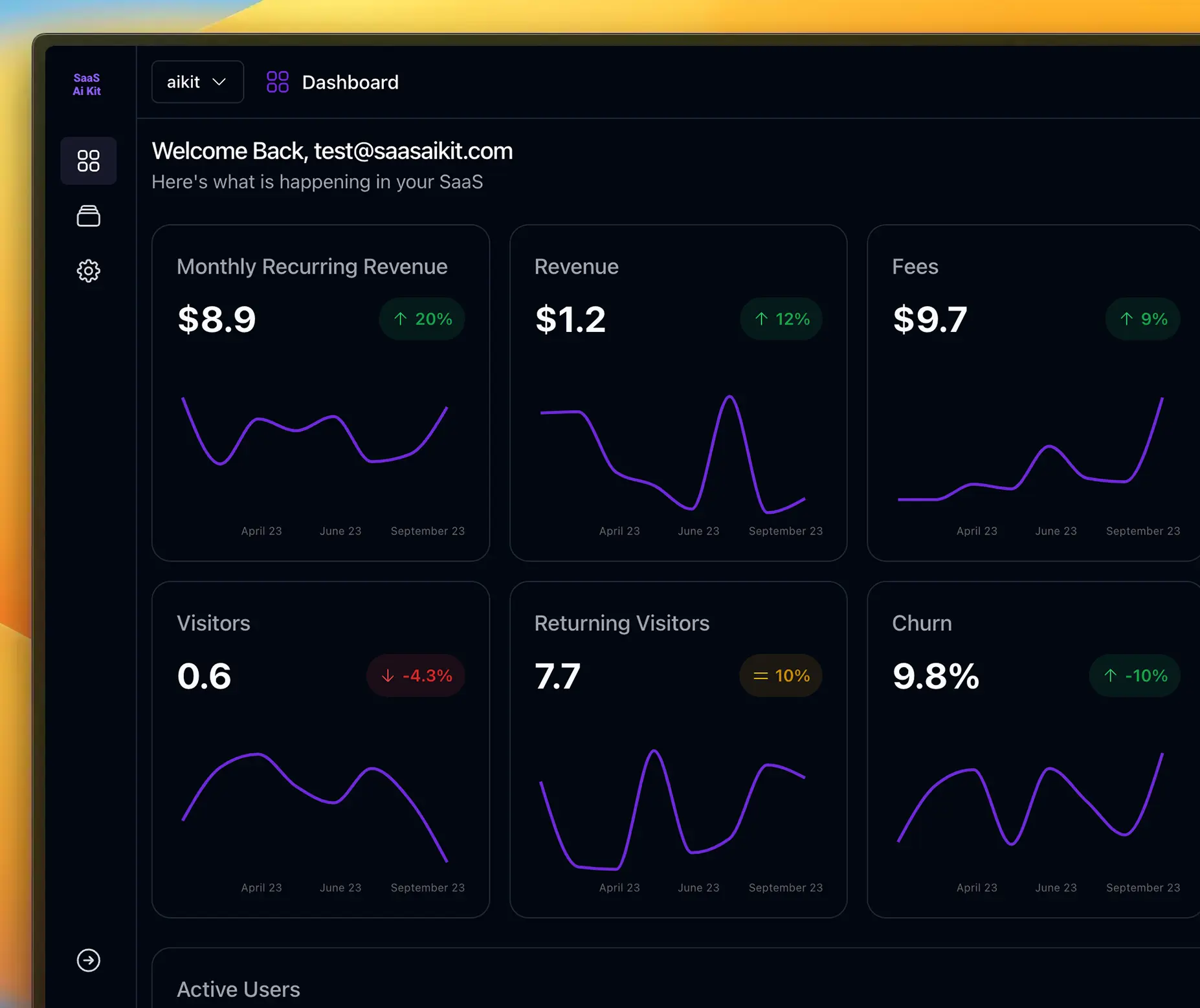
Task: Click the Revenue card title
Action: click(x=577, y=267)
